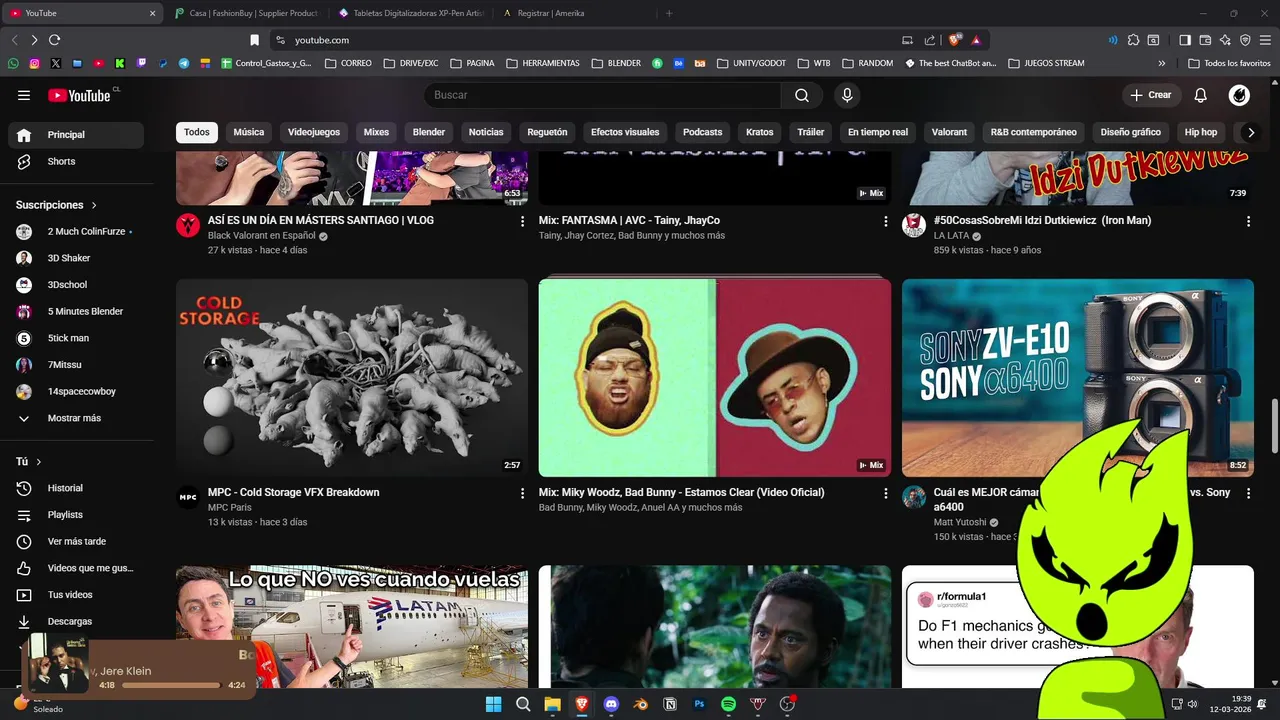Viewport: 1280px width, 720px height.
Task: Open the Windows Start menu
Action: point(493,704)
